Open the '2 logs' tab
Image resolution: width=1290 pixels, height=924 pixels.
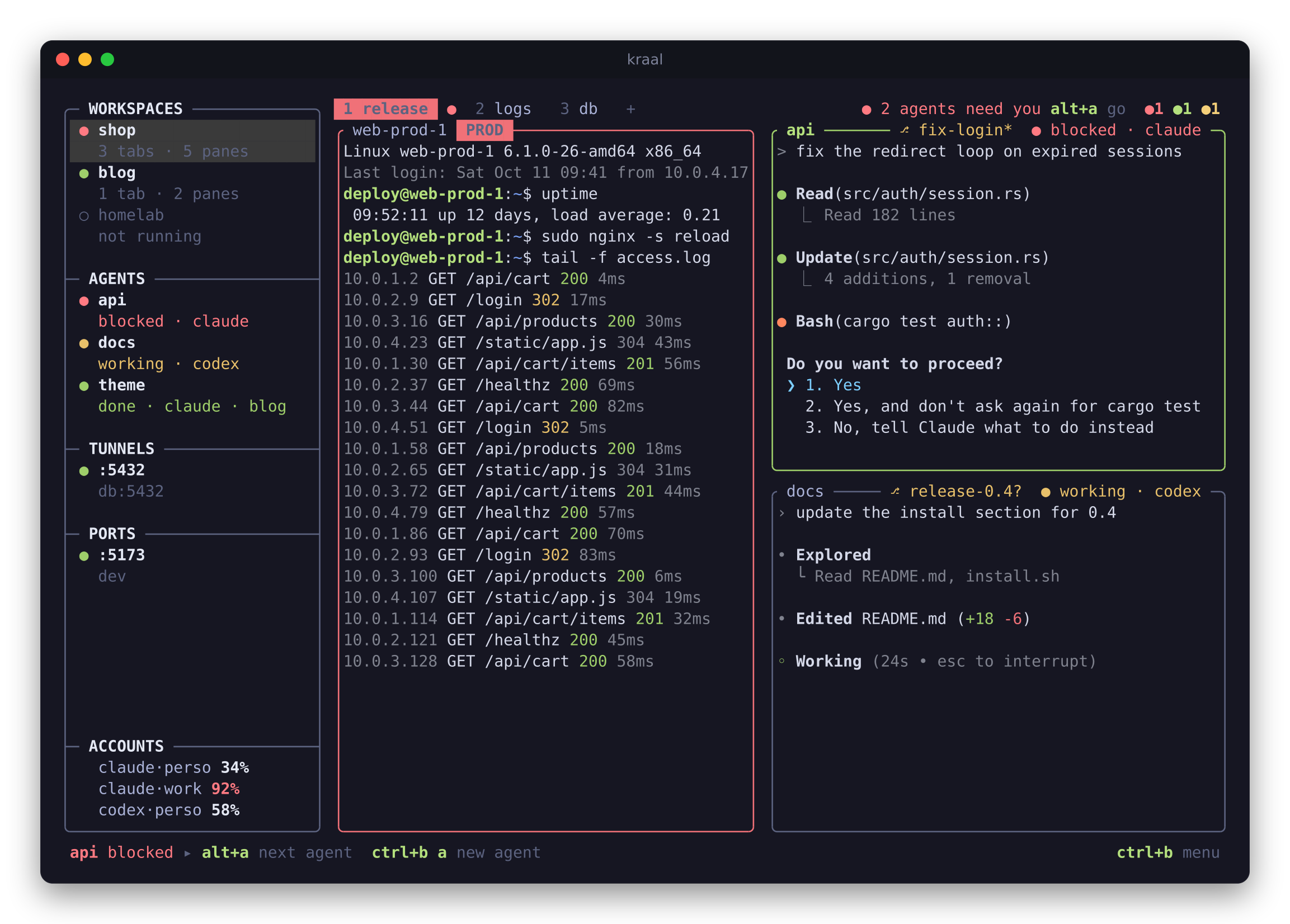(503, 109)
